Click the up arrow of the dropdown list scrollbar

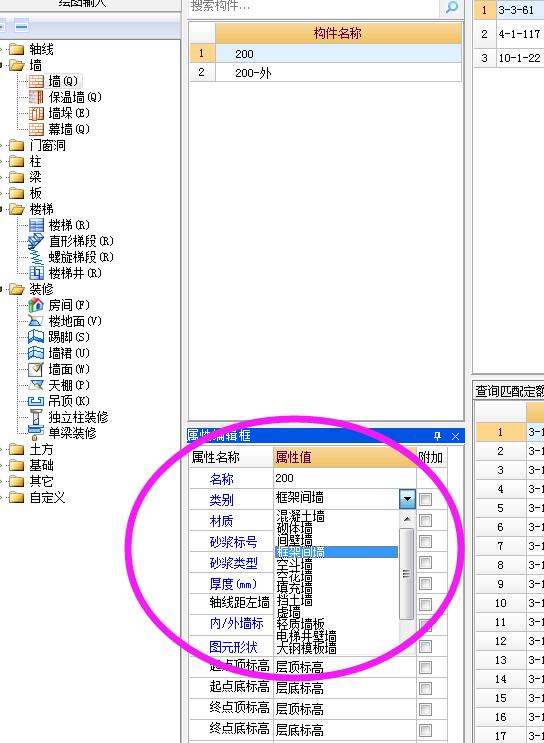tap(407, 519)
